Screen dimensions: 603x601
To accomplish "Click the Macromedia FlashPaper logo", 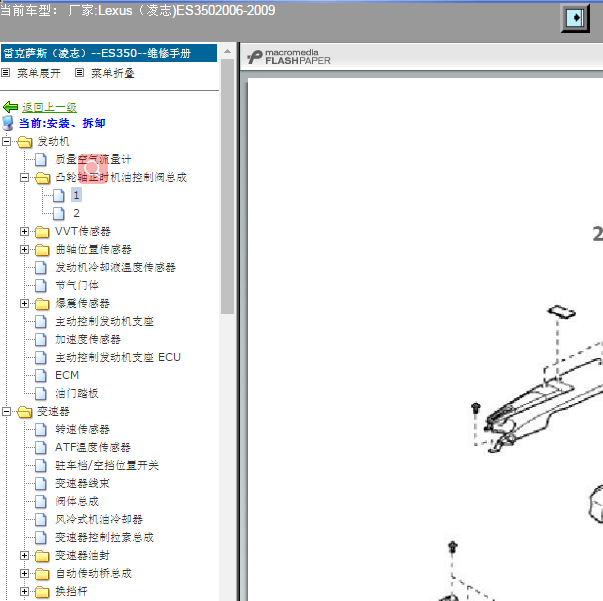I will tap(288, 57).
